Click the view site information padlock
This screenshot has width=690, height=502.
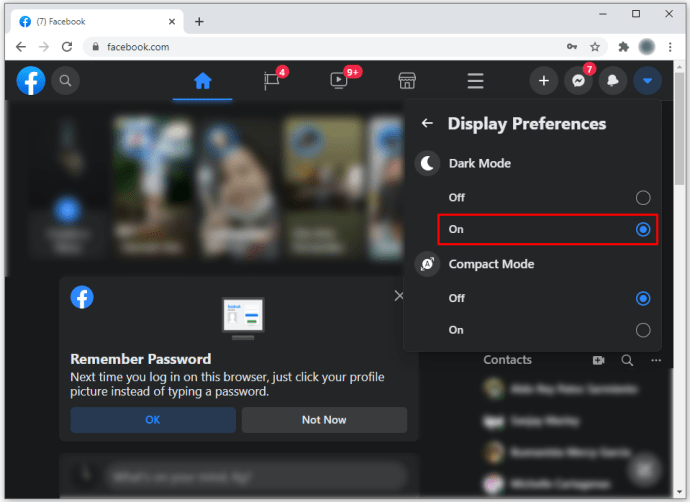95,47
